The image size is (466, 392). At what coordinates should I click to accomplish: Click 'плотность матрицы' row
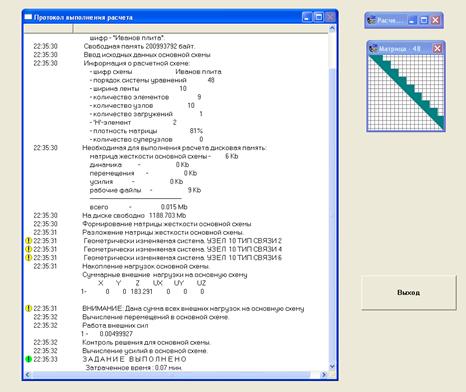[146, 131]
